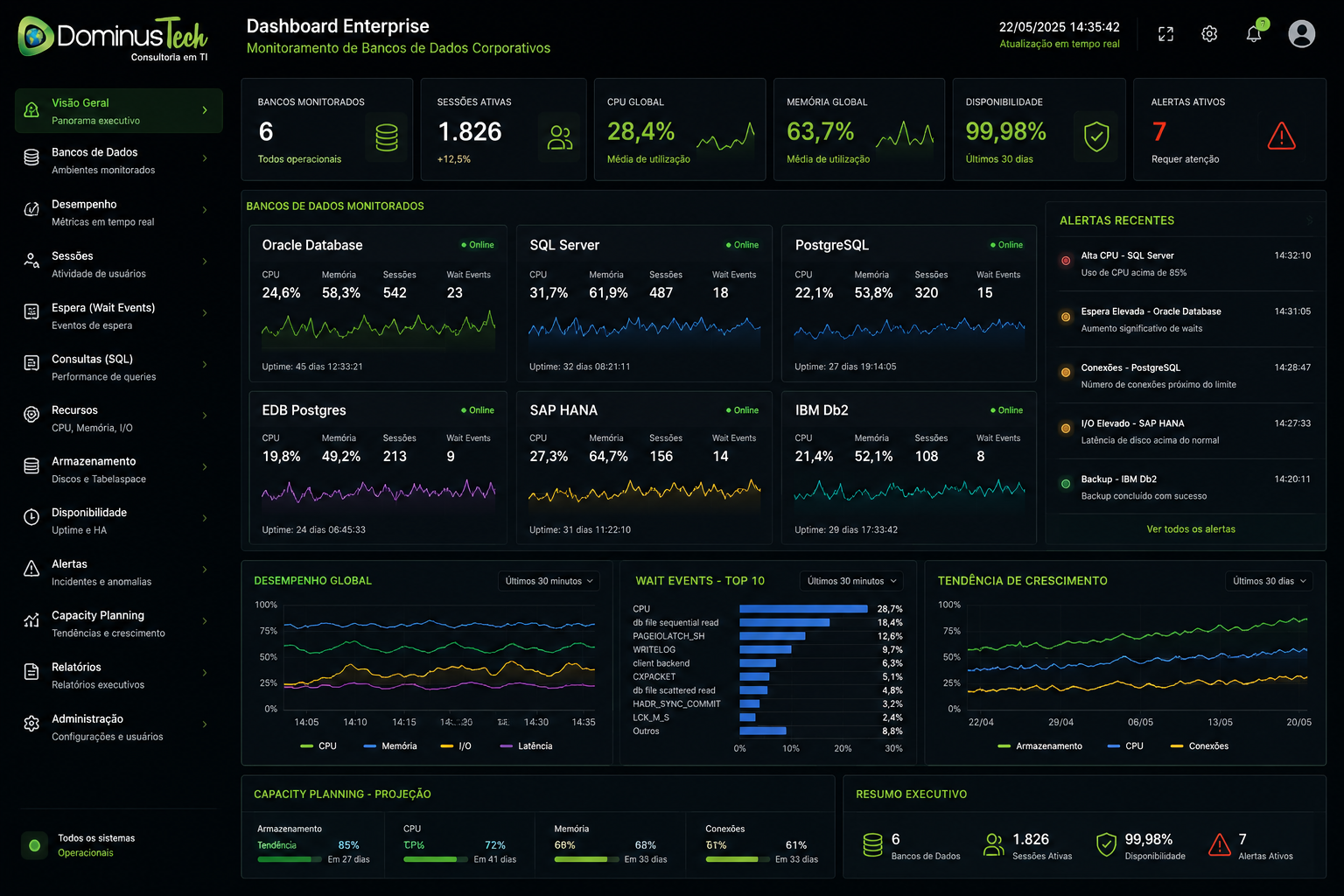
Task: Open Capacity Planning menu item
Action: click(119, 624)
